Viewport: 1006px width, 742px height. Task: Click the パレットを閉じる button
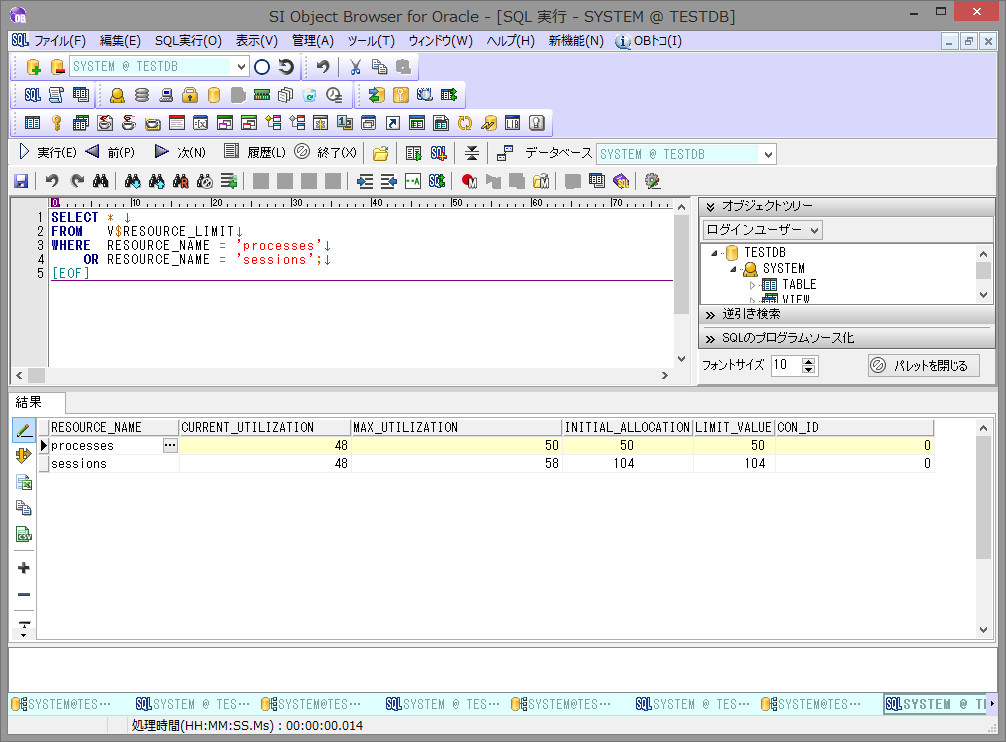click(x=923, y=366)
